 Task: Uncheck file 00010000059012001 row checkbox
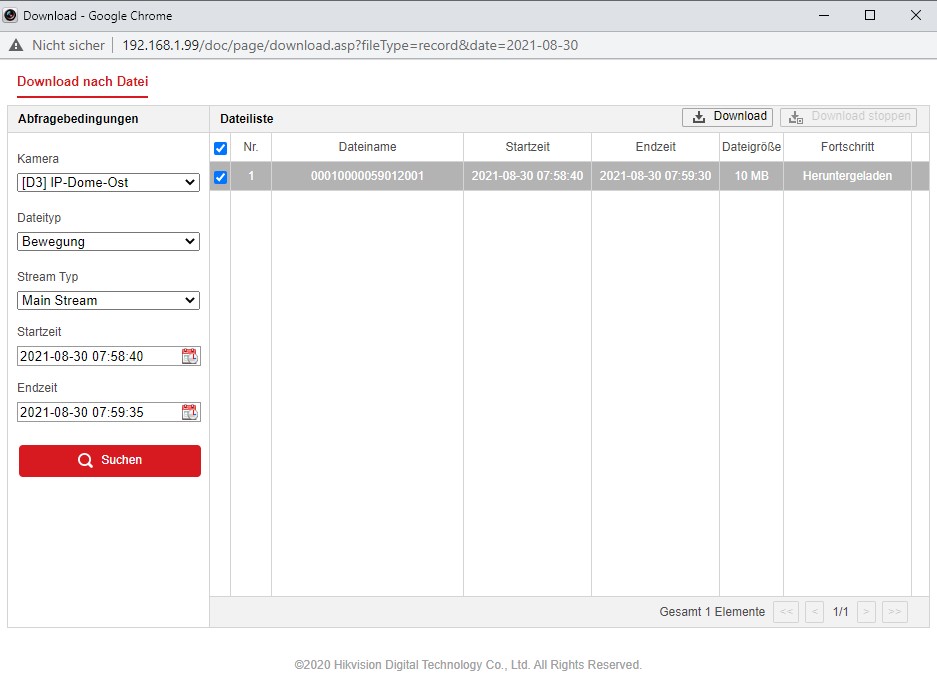click(221, 177)
